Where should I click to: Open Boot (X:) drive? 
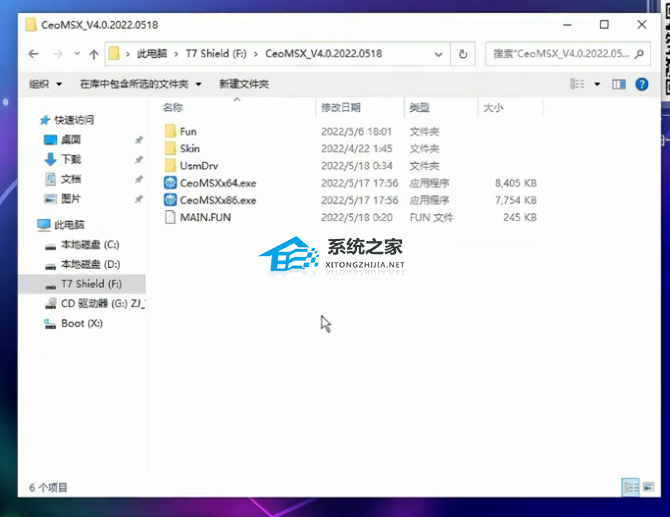point(82,323)
